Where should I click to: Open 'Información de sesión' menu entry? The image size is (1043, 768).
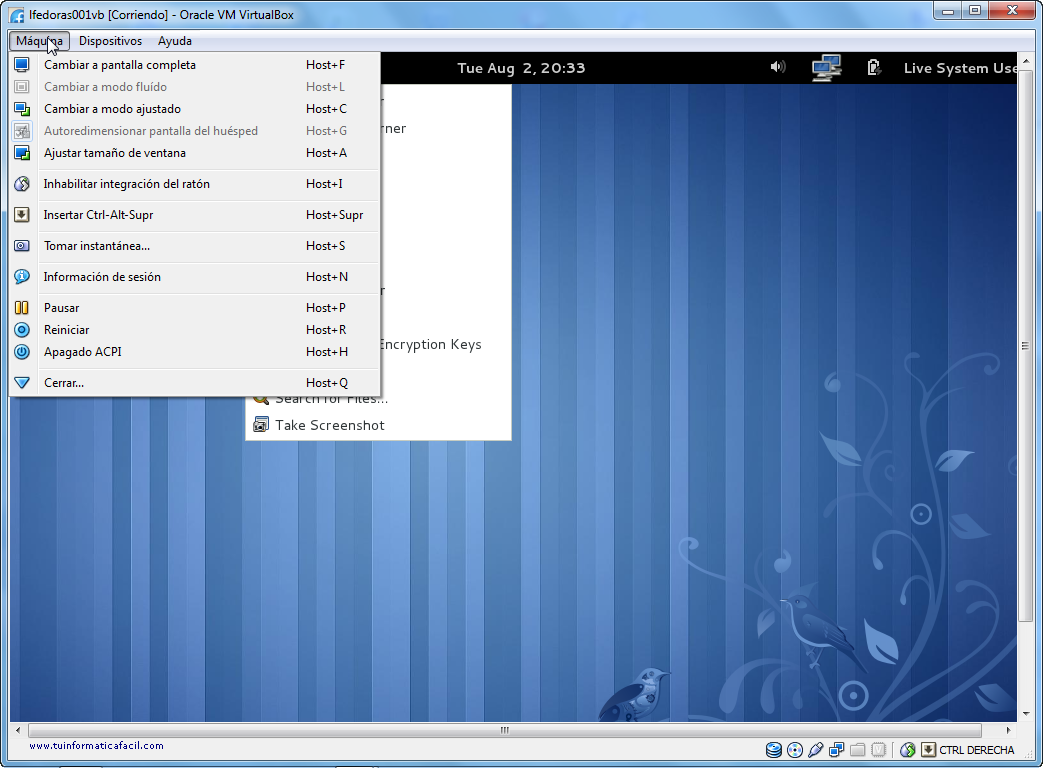tap(194, 277)
